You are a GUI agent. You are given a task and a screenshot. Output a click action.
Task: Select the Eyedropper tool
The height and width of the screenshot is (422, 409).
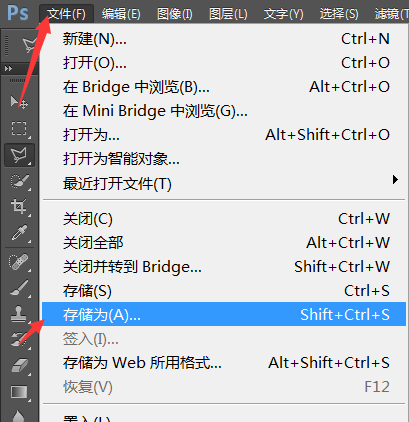coord(19,233)
